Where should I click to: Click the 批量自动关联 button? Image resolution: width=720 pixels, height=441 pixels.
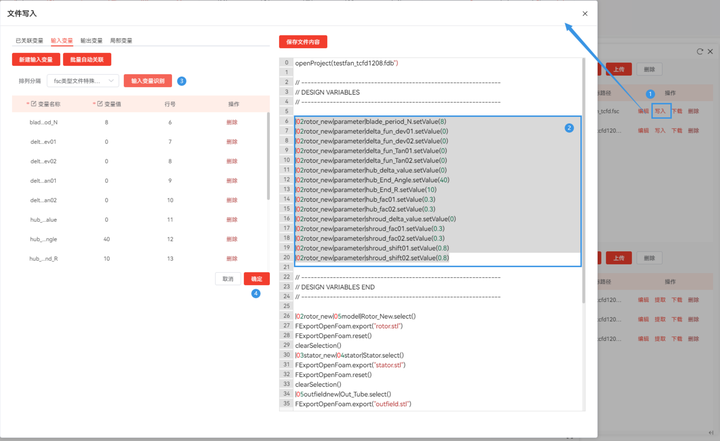tap(87, 59)
